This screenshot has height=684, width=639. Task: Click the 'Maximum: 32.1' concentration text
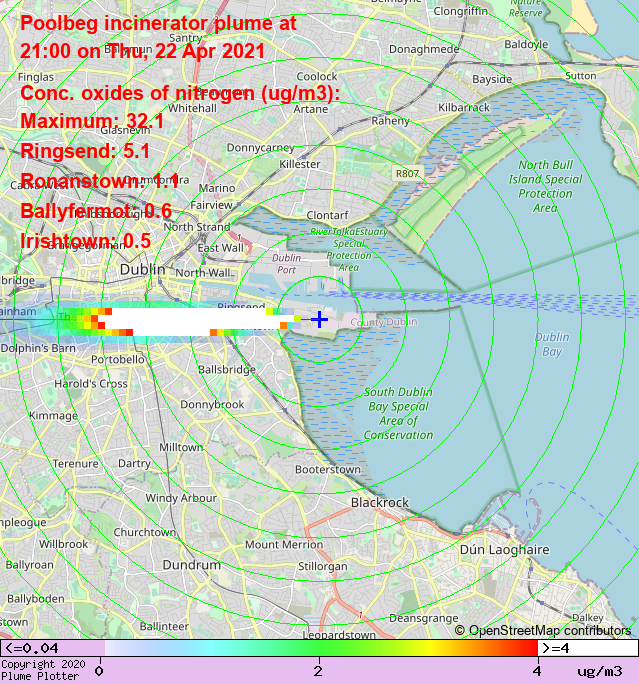(92, 121)
